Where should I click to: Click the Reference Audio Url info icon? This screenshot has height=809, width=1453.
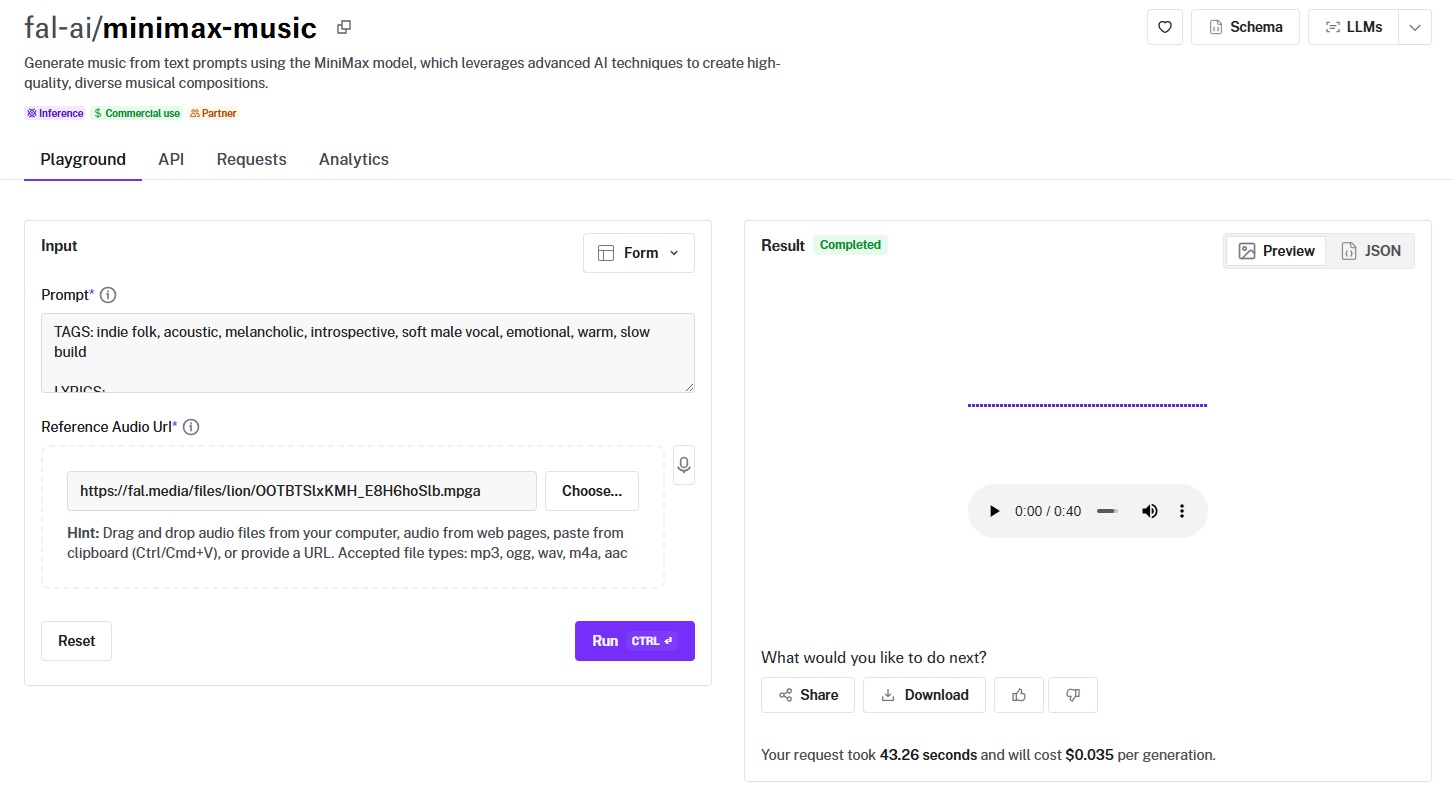(x=191, y=427)
